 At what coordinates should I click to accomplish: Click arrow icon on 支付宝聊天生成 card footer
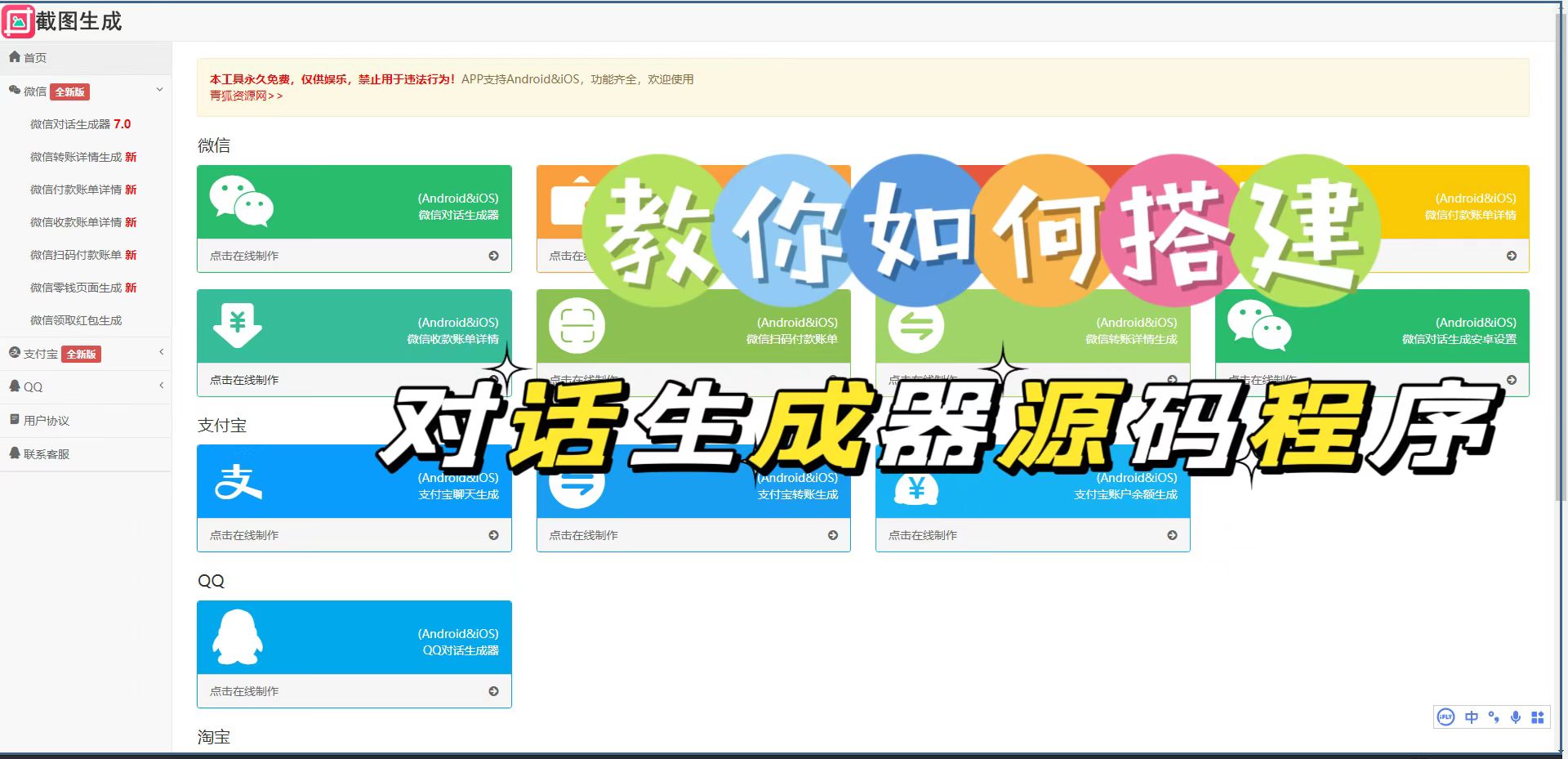(x=493, y=535)
